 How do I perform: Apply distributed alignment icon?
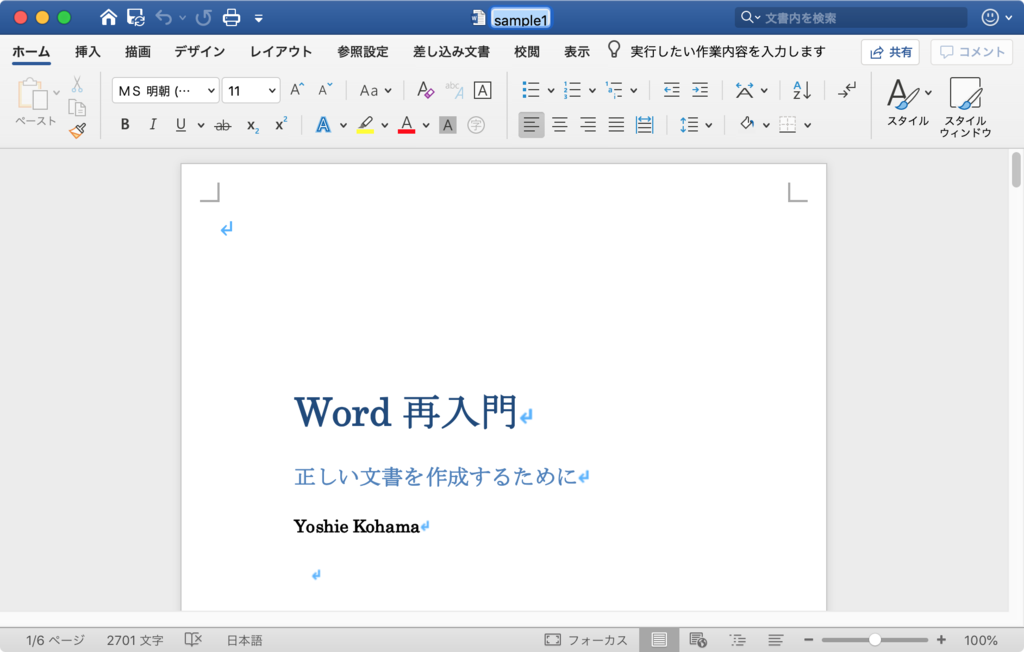pyautogui.click(x=645, y=125)
